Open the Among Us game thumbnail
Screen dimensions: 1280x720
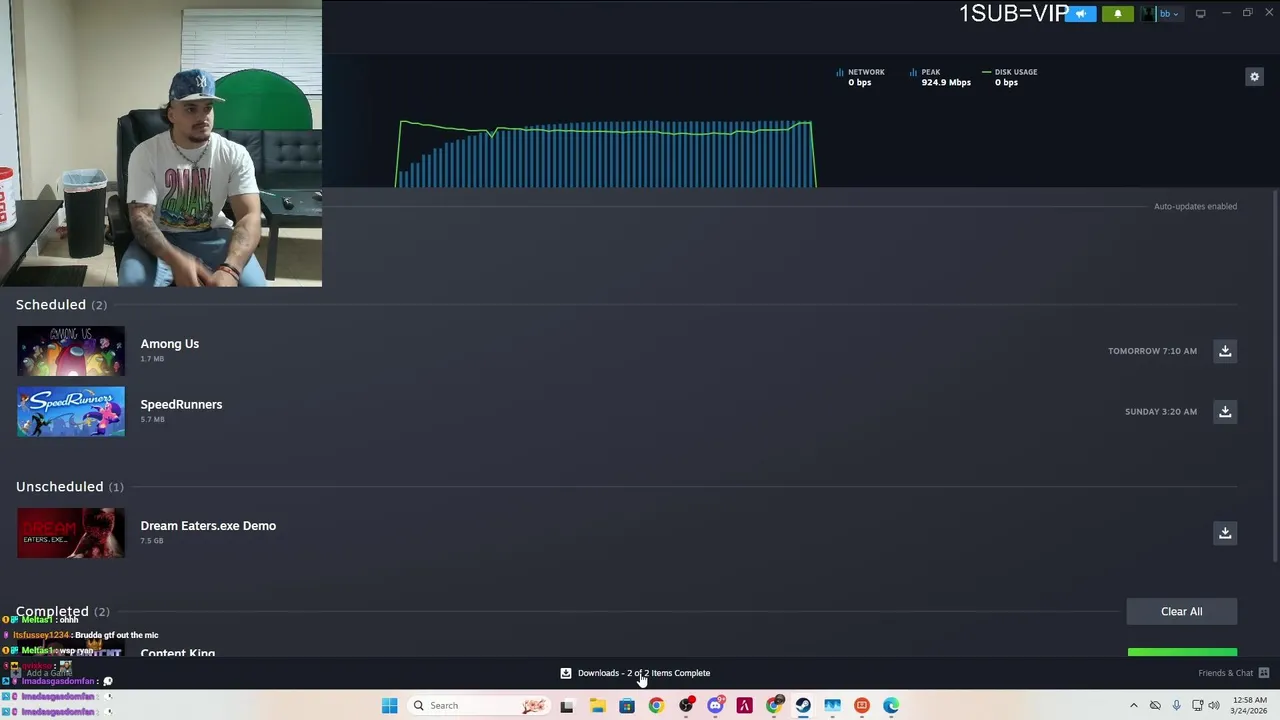click(x=71, y=351)
